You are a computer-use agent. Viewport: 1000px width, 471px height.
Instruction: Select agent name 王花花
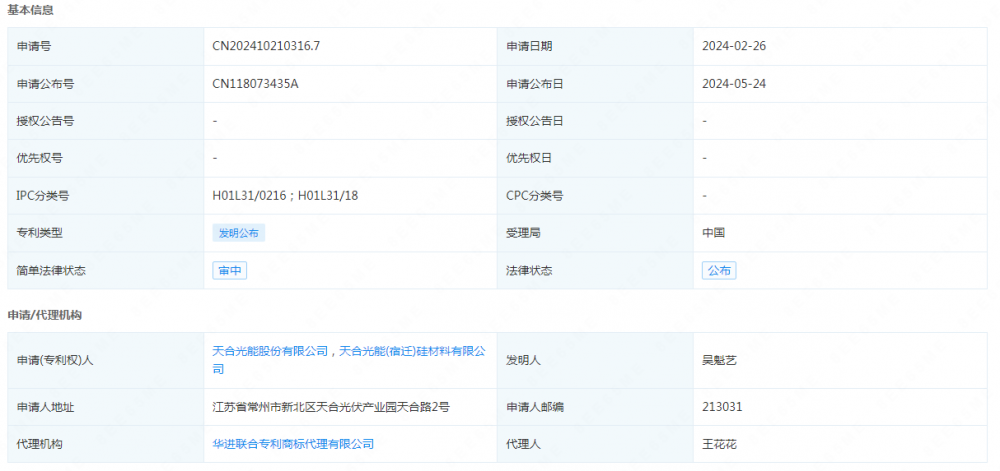click(719, 444)
